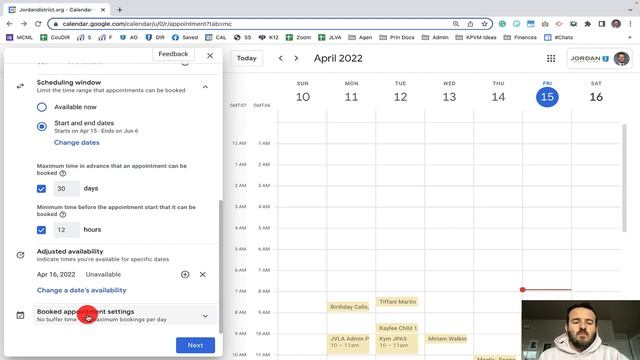Click help icon for maximum advance time
The image size is (640, 360).
[x=62, y=173]
